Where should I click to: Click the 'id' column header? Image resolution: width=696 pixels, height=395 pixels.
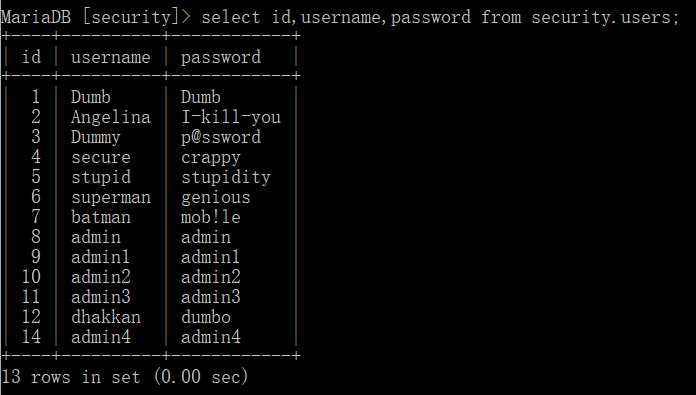click(31, 57)
